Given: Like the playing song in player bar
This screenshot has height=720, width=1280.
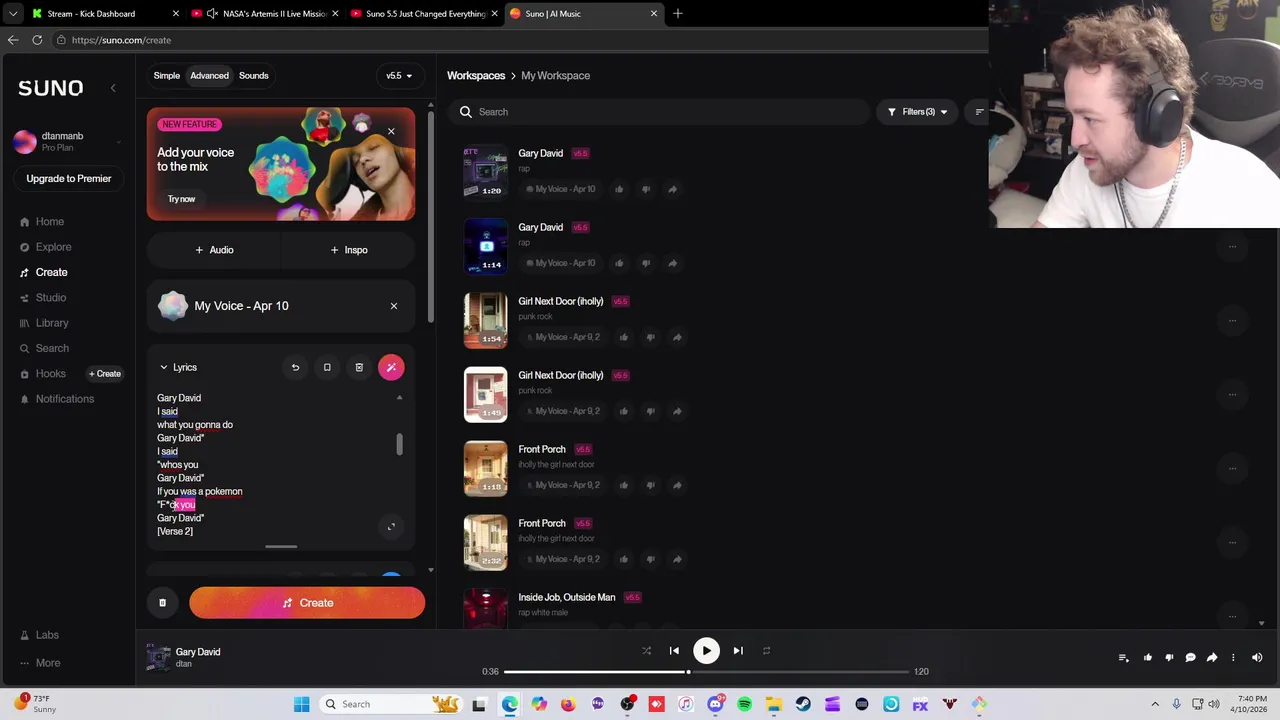Looking at the screenshot, I should 1148,657.
